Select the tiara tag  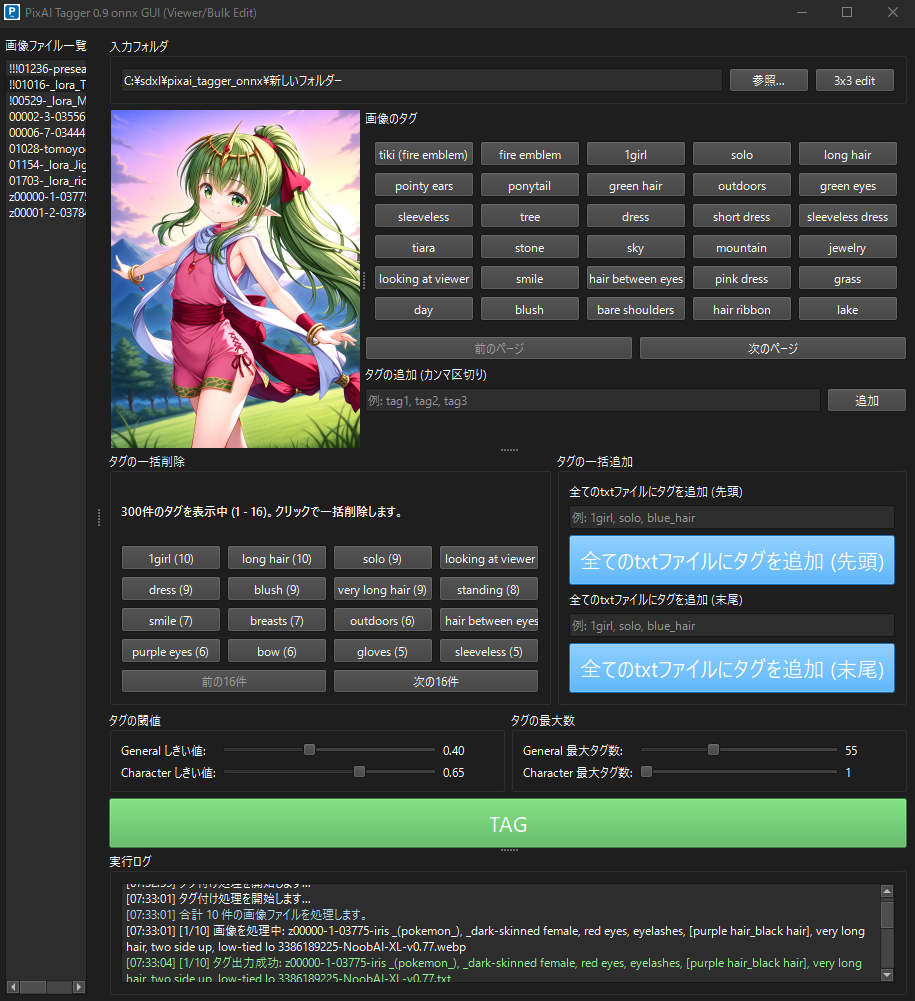click(424, 248)
